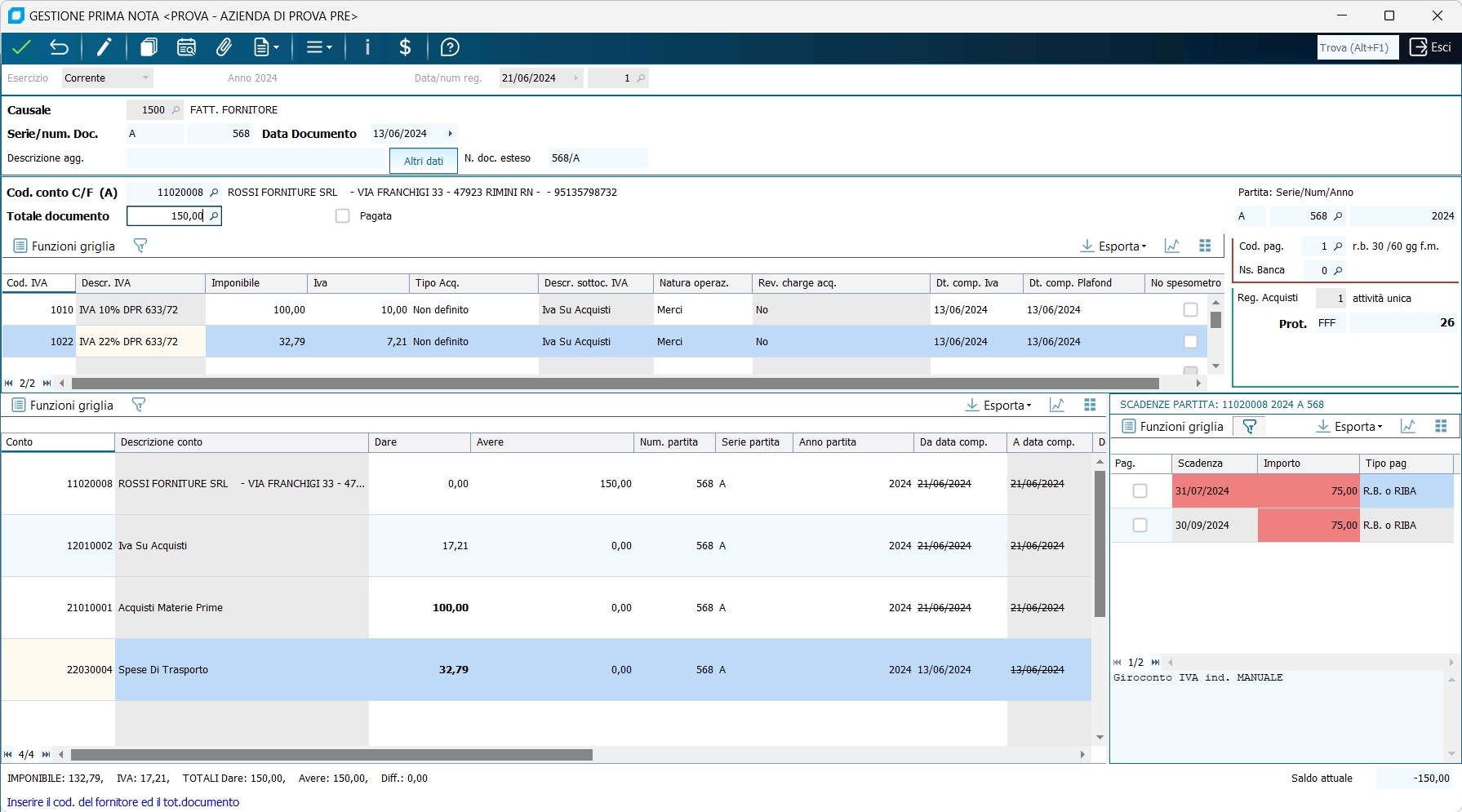Open Funzioni griglia menu in IVA grid

64,246
